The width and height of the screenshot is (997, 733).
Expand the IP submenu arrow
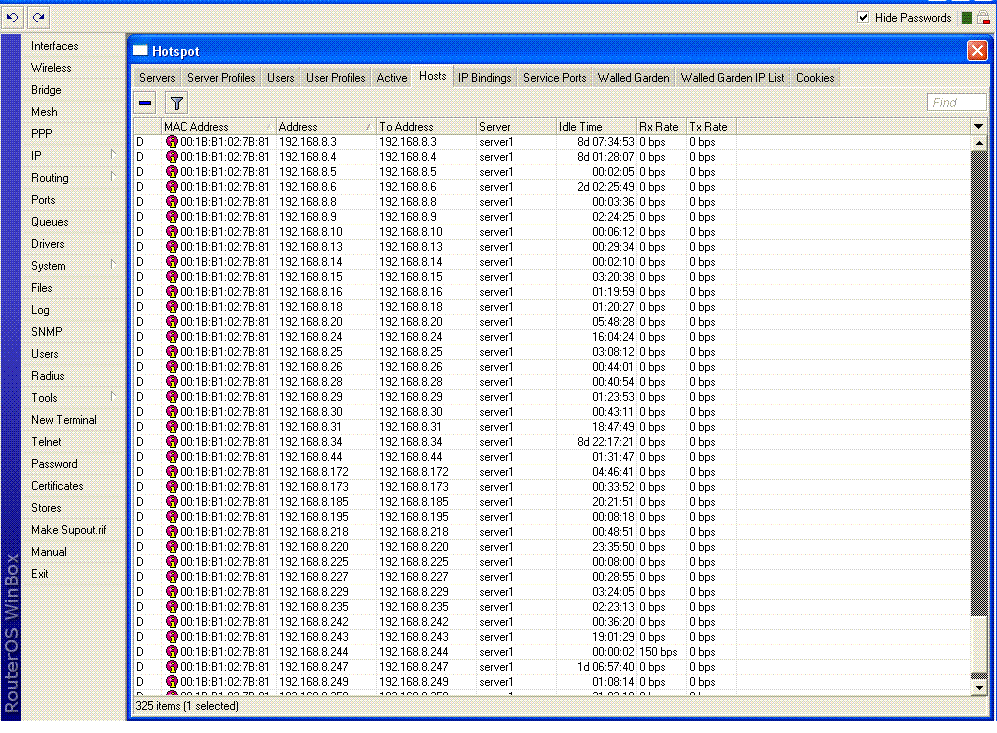pyautogui.click(x=113, y=156)
